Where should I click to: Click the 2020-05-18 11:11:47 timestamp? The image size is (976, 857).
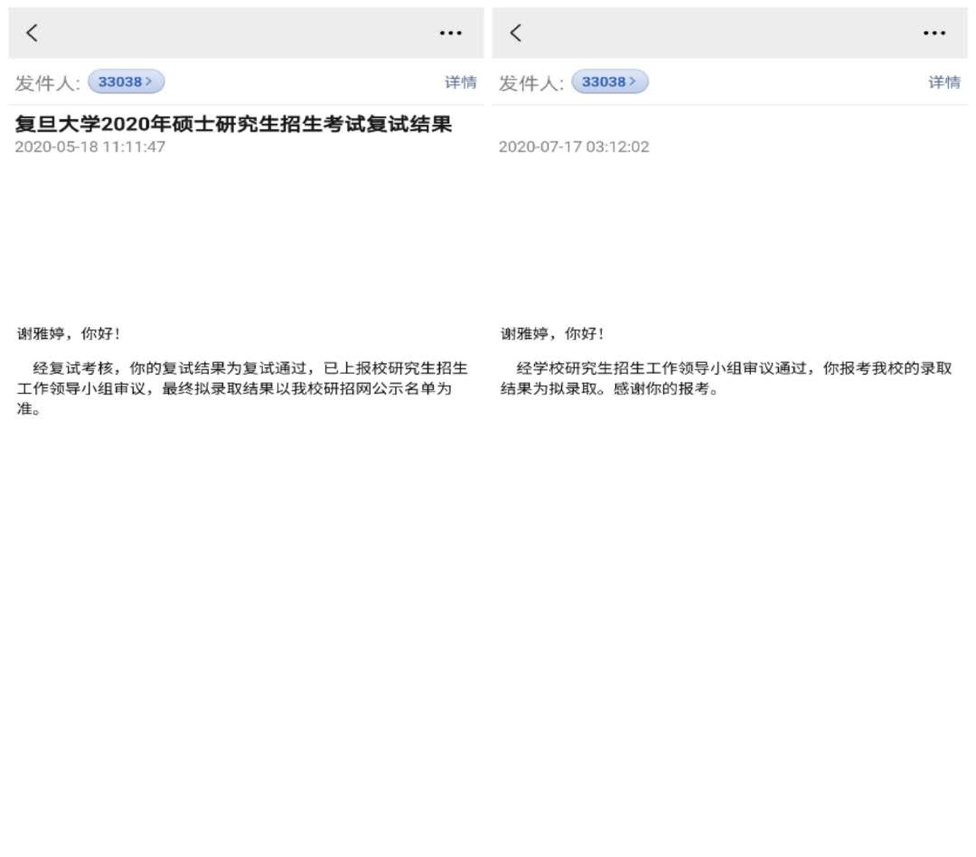pos(90,147)
